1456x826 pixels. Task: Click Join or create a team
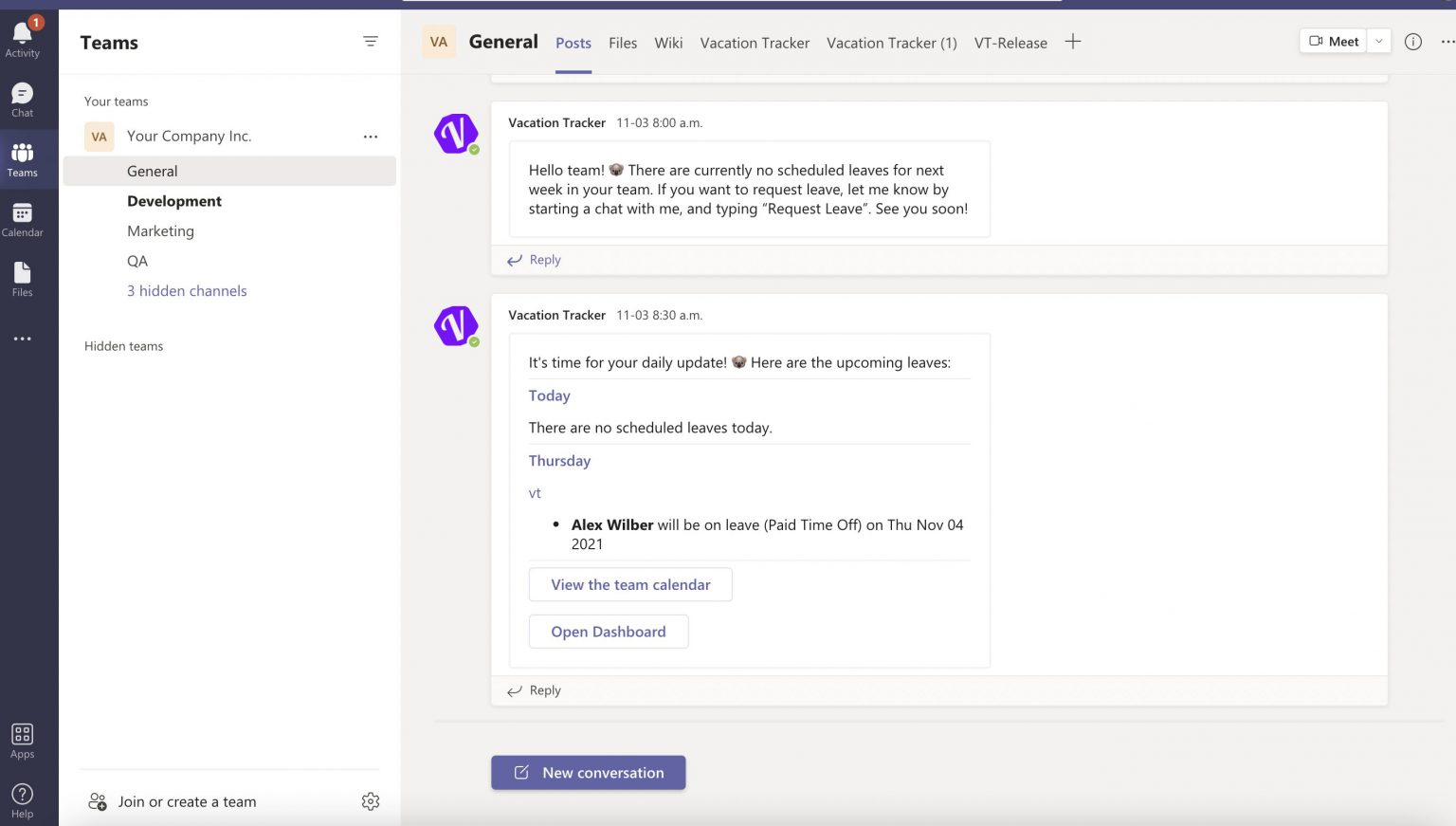173,801
